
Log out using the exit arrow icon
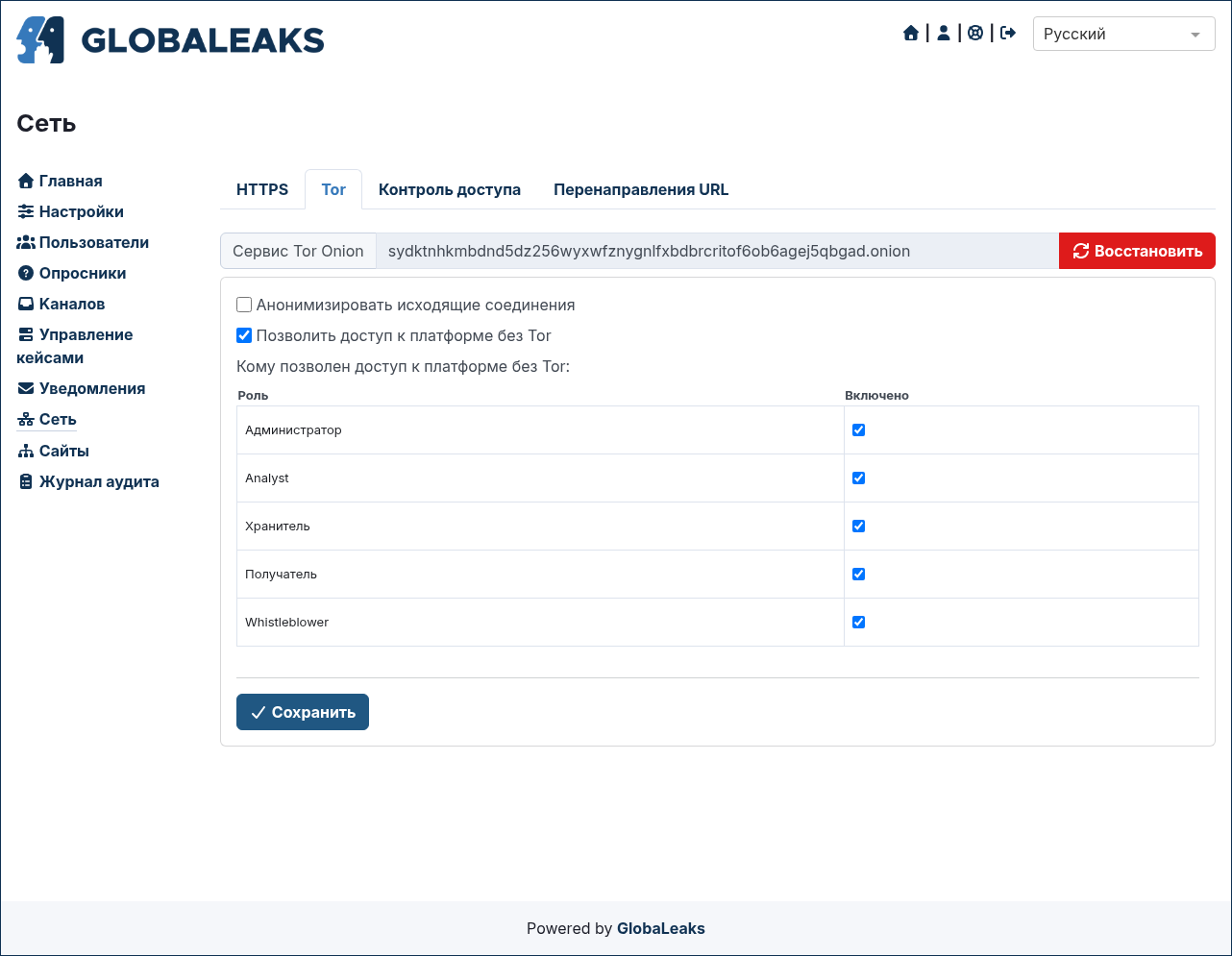coord(1008,34)
